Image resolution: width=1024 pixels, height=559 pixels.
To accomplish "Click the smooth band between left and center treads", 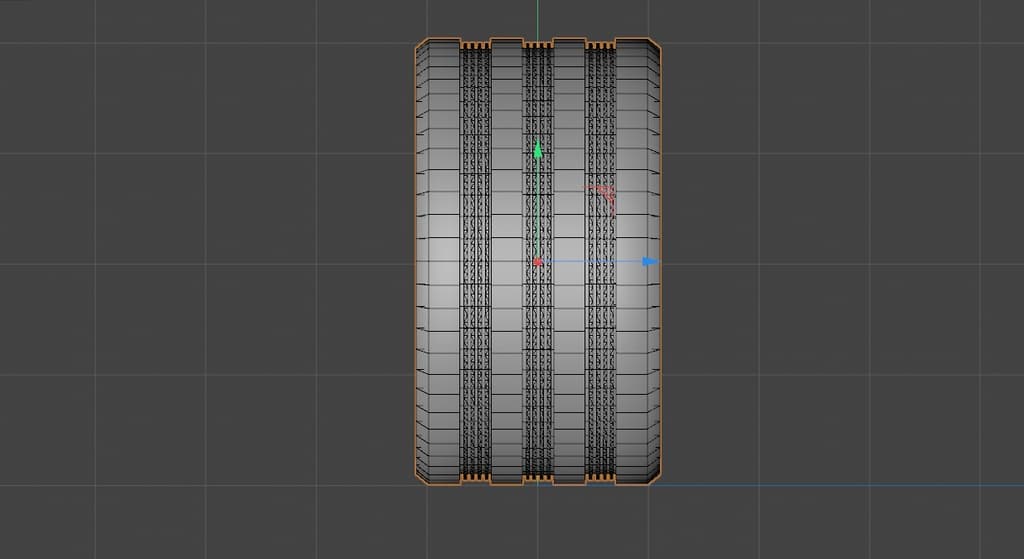I will click(506, 300).
